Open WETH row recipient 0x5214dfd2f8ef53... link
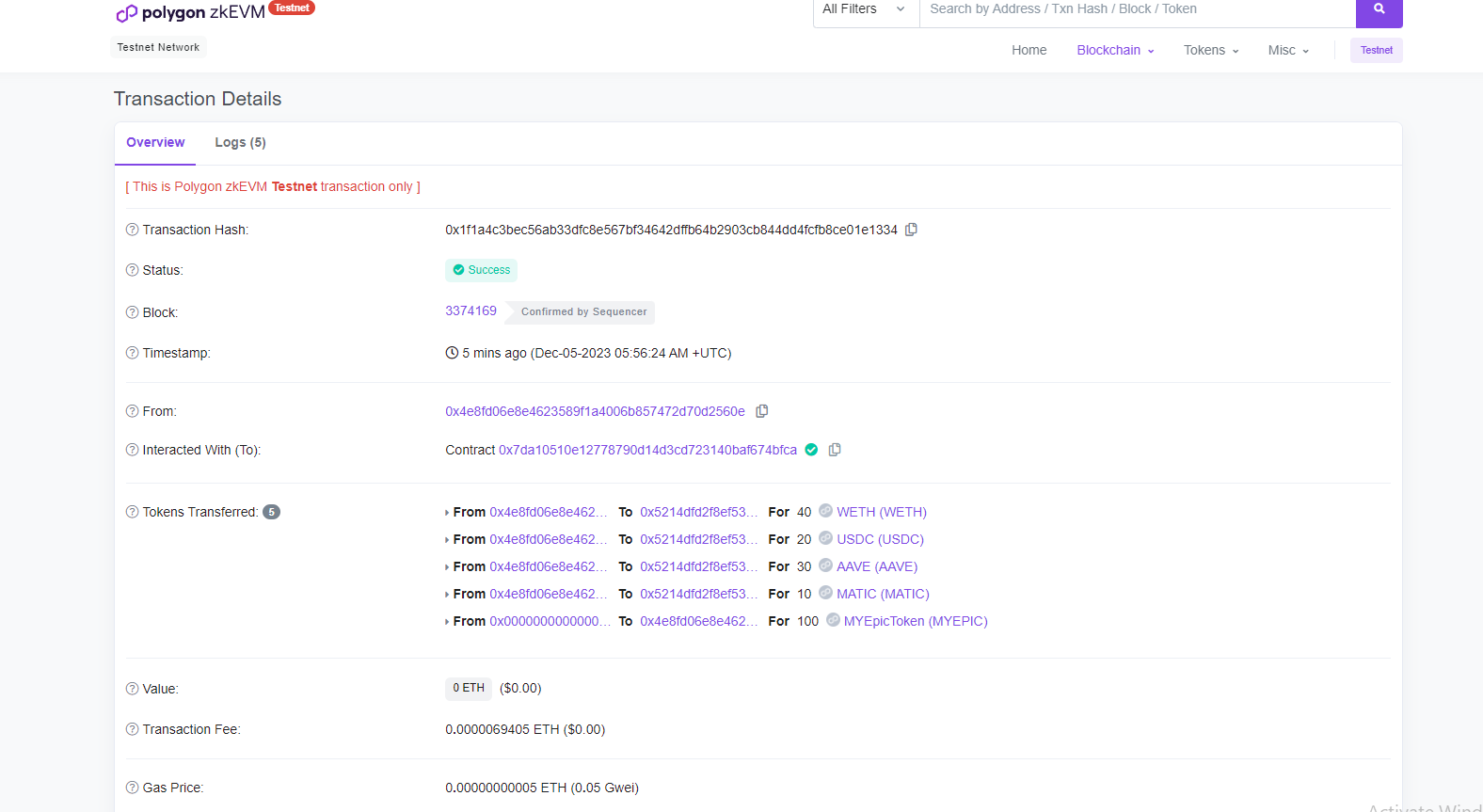This screenshot has width=1483, height=812. click(x=699, y=512)
